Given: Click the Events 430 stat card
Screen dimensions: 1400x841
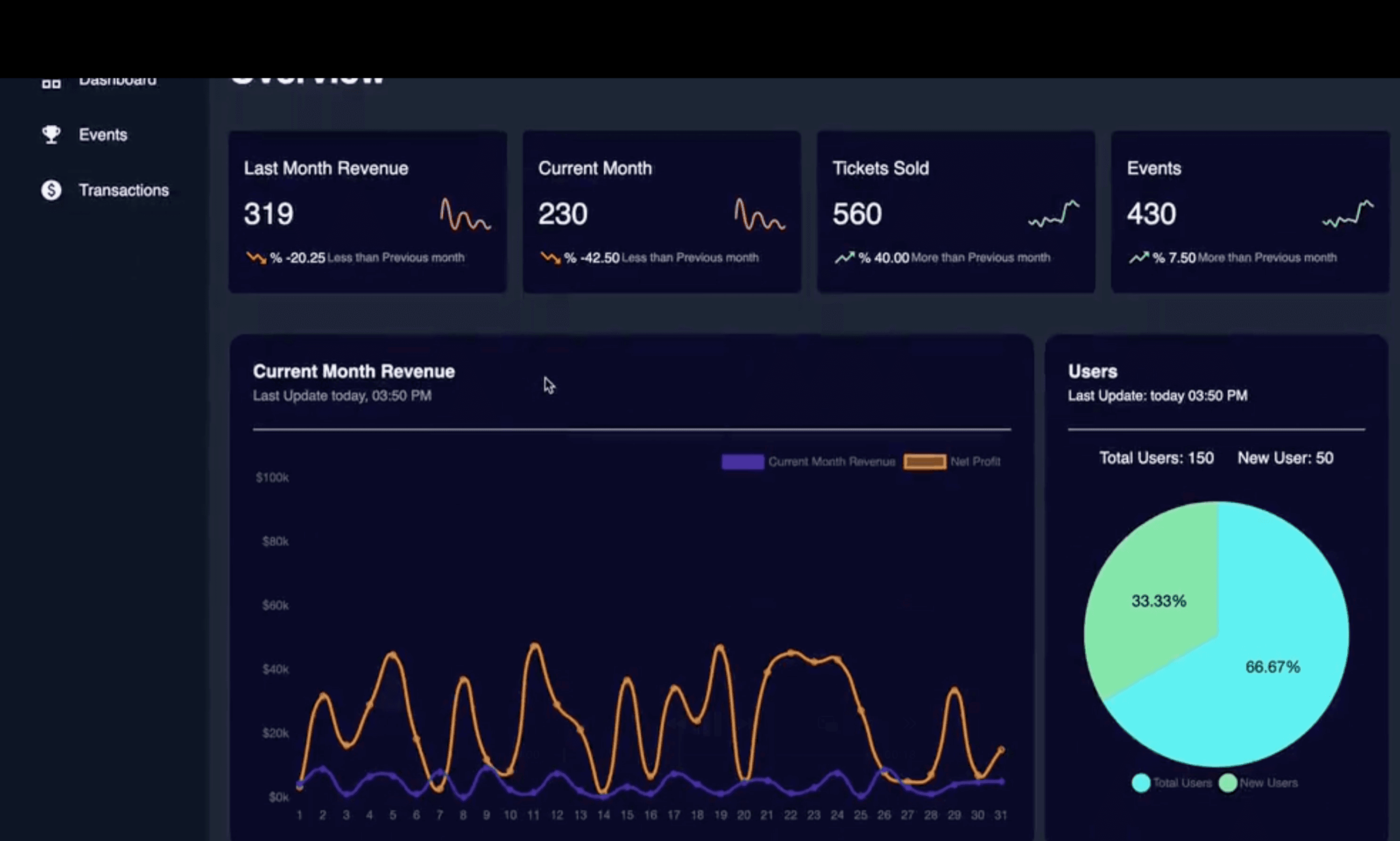Looking at the screenshot, I should coord(1251,211).
